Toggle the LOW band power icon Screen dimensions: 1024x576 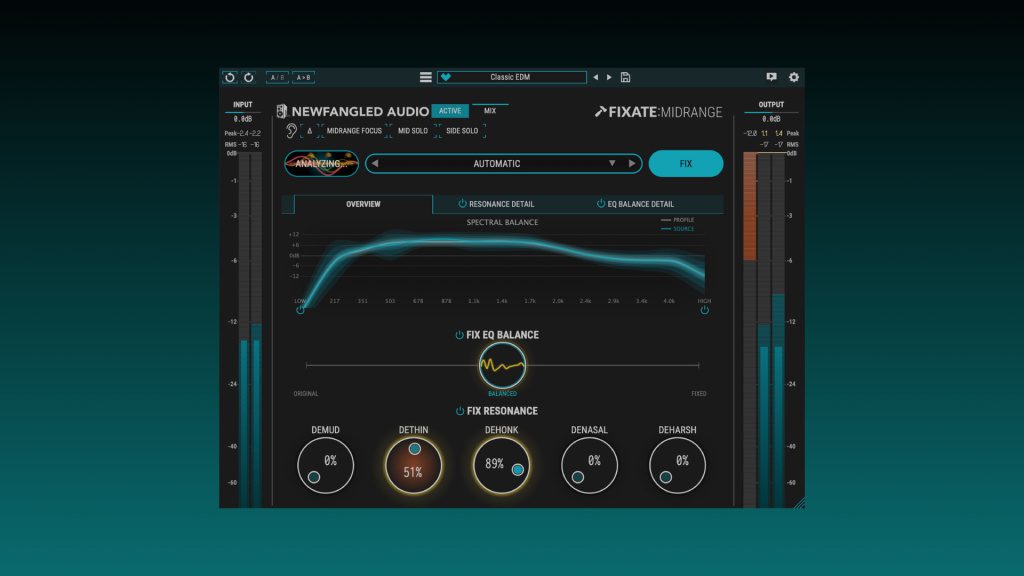point(300,310)
